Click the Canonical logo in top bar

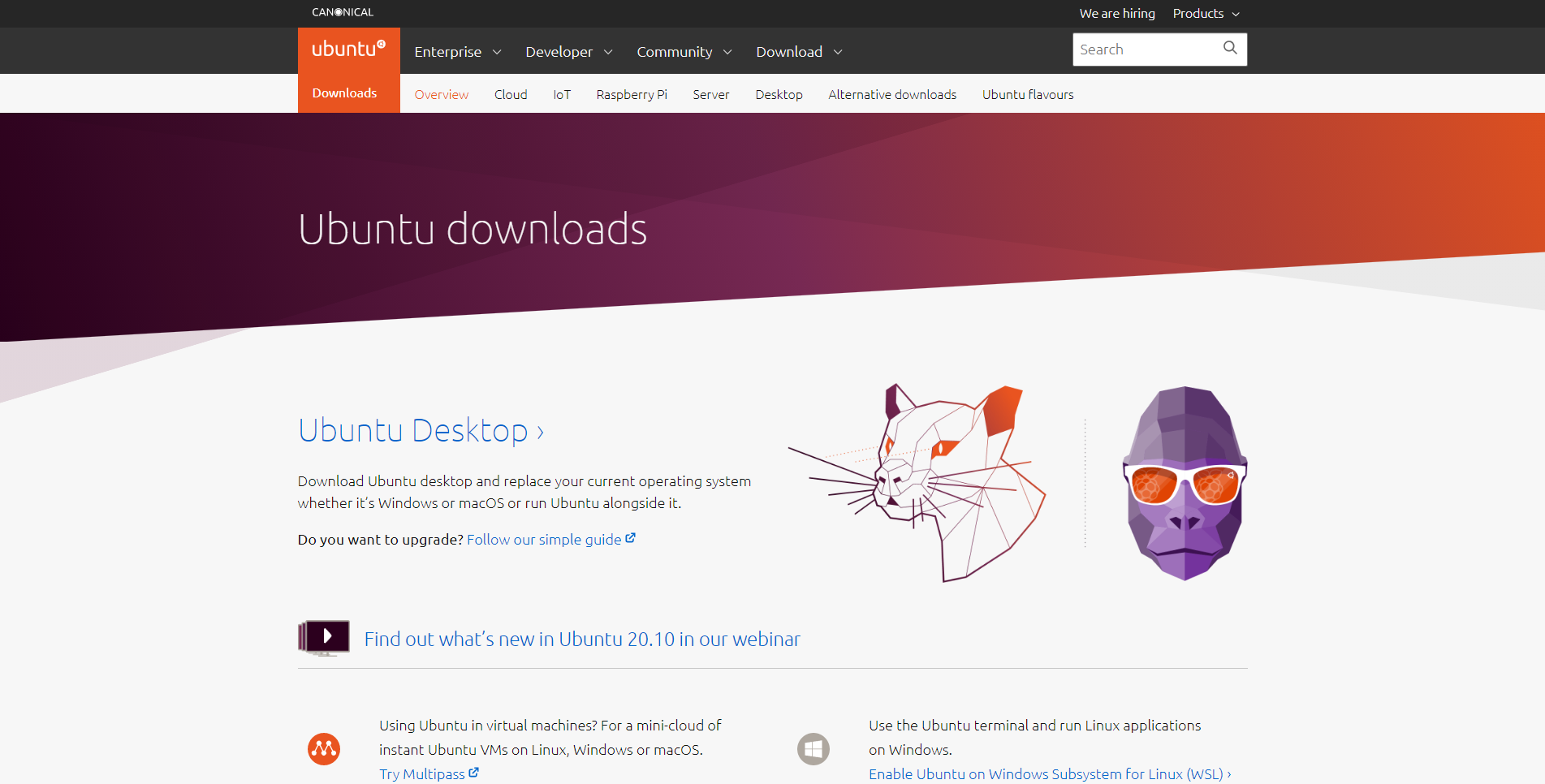point(343,12)
